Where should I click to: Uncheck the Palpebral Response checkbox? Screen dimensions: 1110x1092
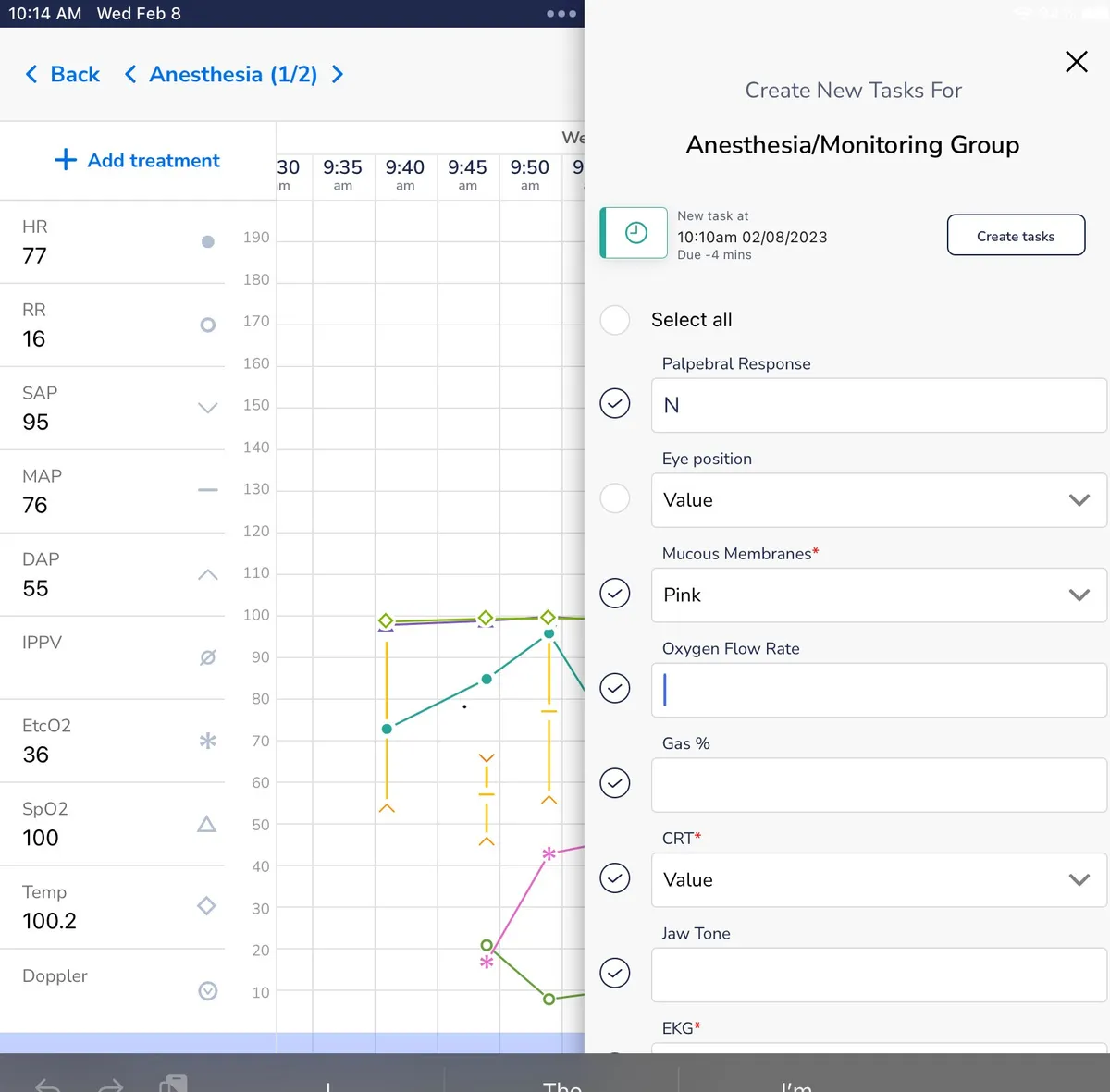click(615, 403)
